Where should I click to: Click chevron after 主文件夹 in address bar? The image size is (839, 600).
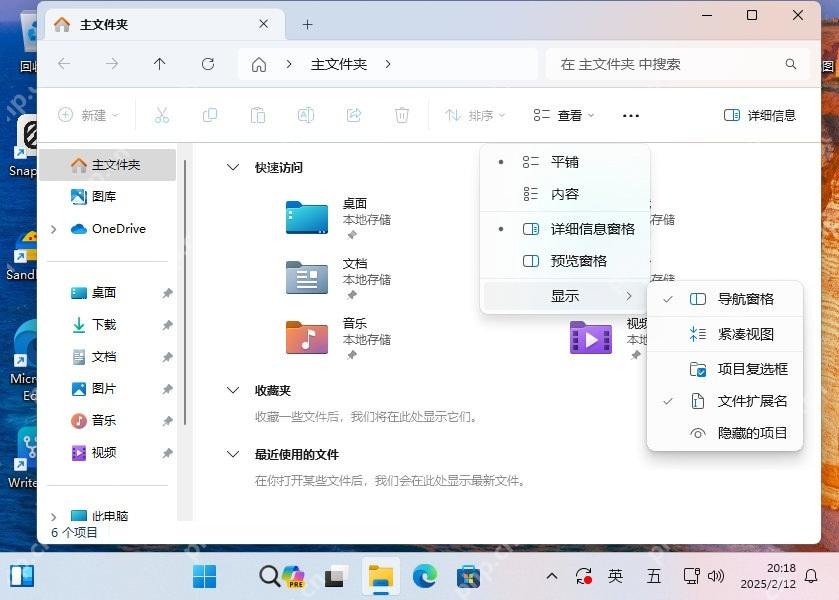[x=388, y=64]
